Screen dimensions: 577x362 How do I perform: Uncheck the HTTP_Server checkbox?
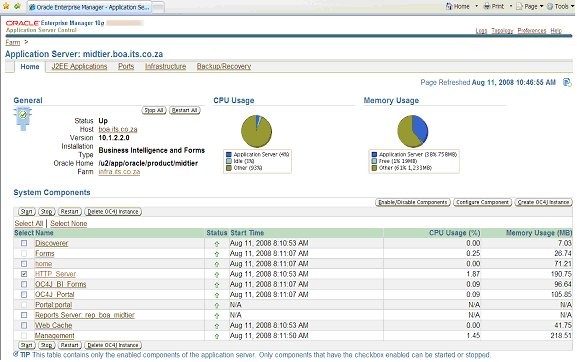click(24, 274)
